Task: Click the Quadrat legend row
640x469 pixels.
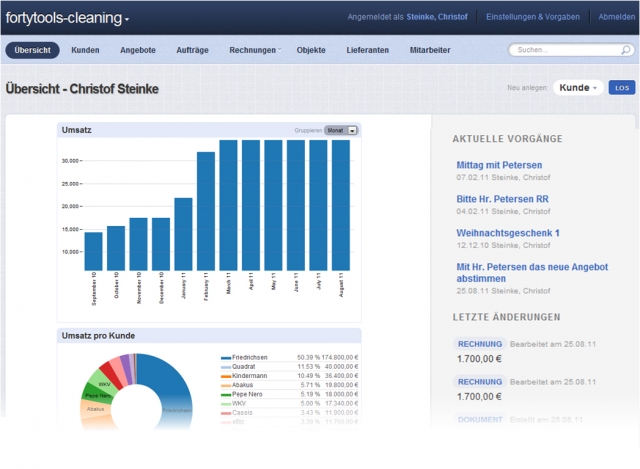Action: pos(289,367)
